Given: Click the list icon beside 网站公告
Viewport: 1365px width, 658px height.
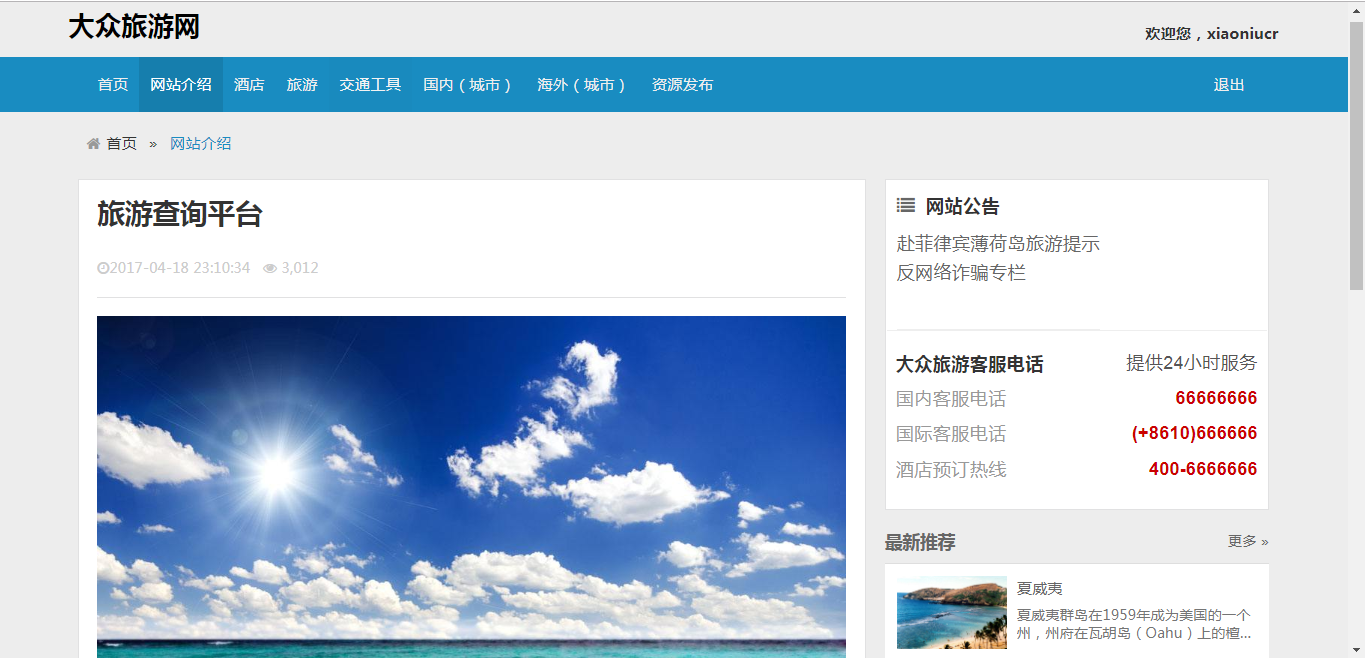Looking at the screenshot, I should click(x=905, y=205).
